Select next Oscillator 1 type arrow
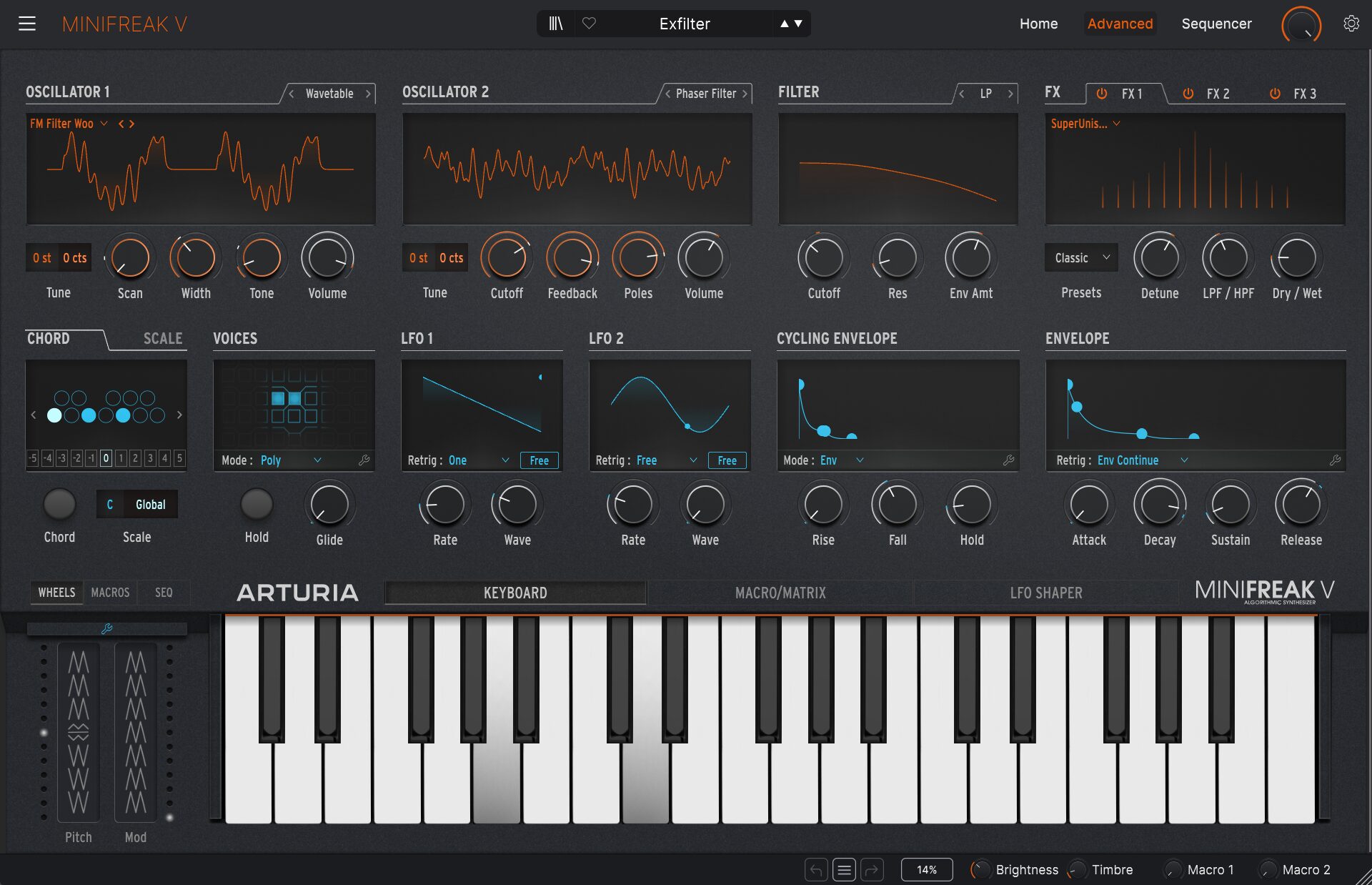The height and width of the screenshot is (885, 1372). click(x=368, y=94)
